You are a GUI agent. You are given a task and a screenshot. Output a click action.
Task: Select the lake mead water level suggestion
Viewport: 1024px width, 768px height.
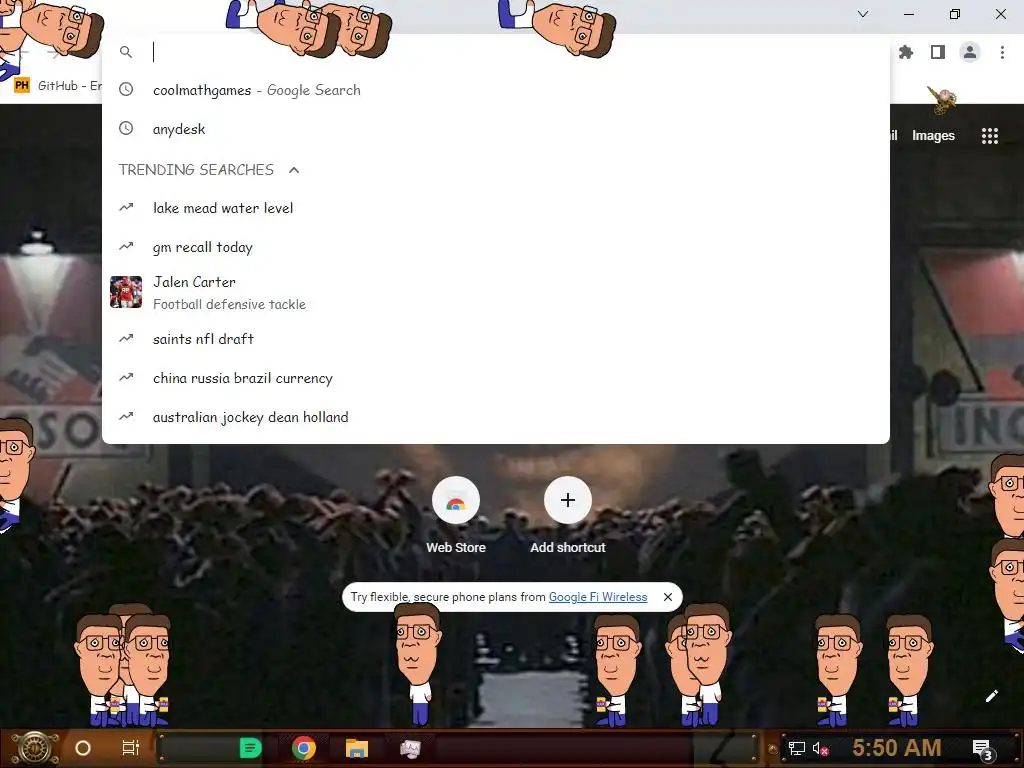tap(496, 208)
